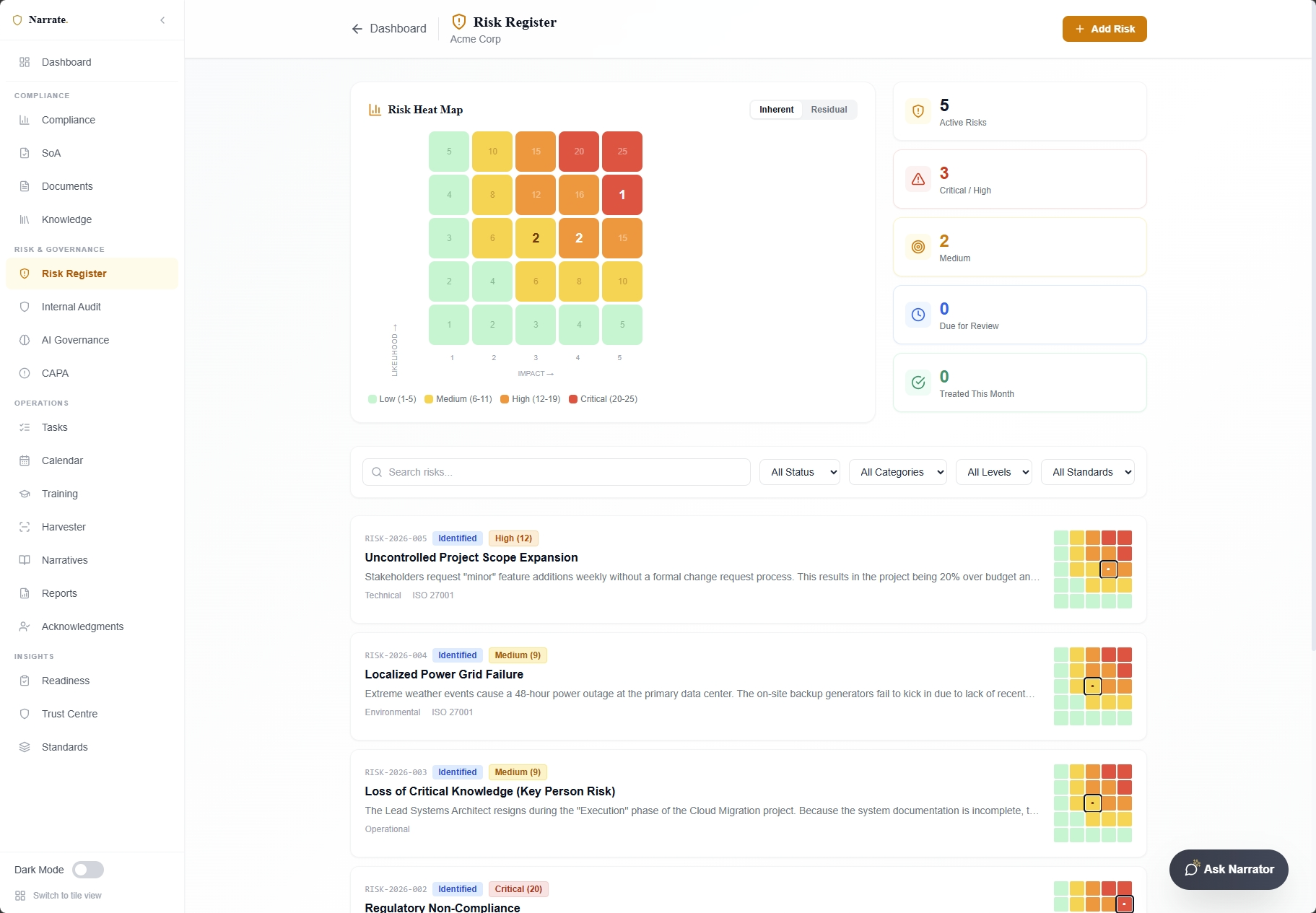
Task: Collapse the sidebar with the chevron
Action: click(x=162, y=20)
